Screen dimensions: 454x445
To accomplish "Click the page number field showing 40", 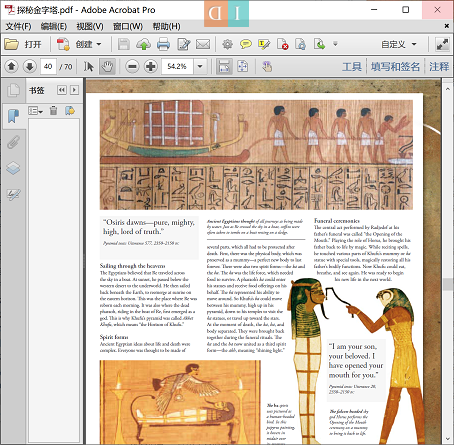I will [x=48, y=67].
